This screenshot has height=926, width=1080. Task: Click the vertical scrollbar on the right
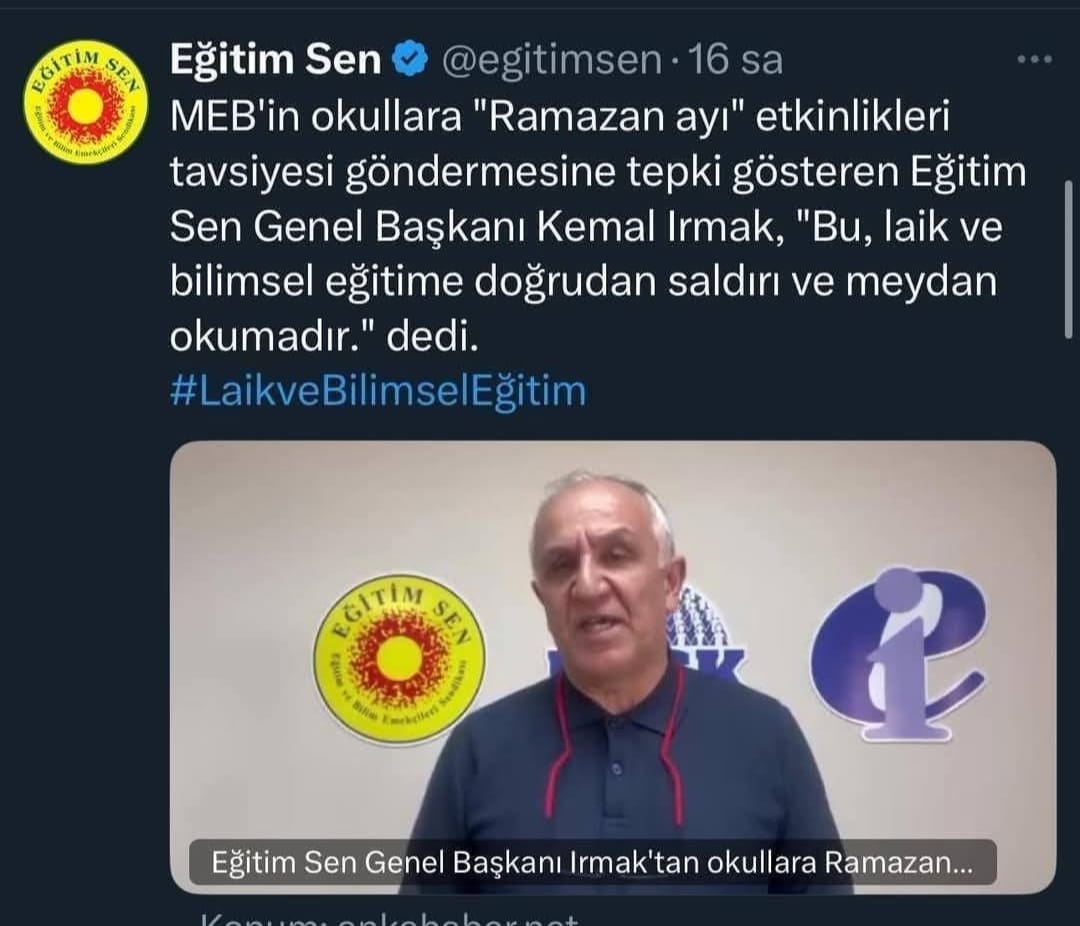pyautogui.click(x=1069, y=258)
